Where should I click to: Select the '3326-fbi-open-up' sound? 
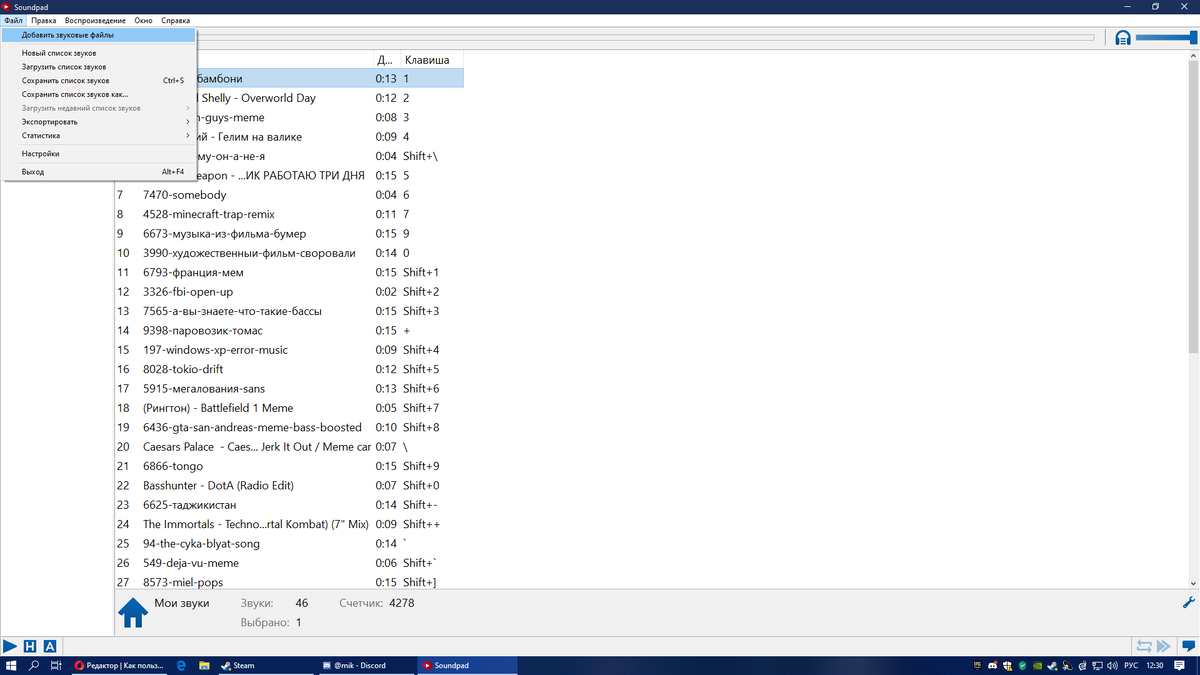289,292
